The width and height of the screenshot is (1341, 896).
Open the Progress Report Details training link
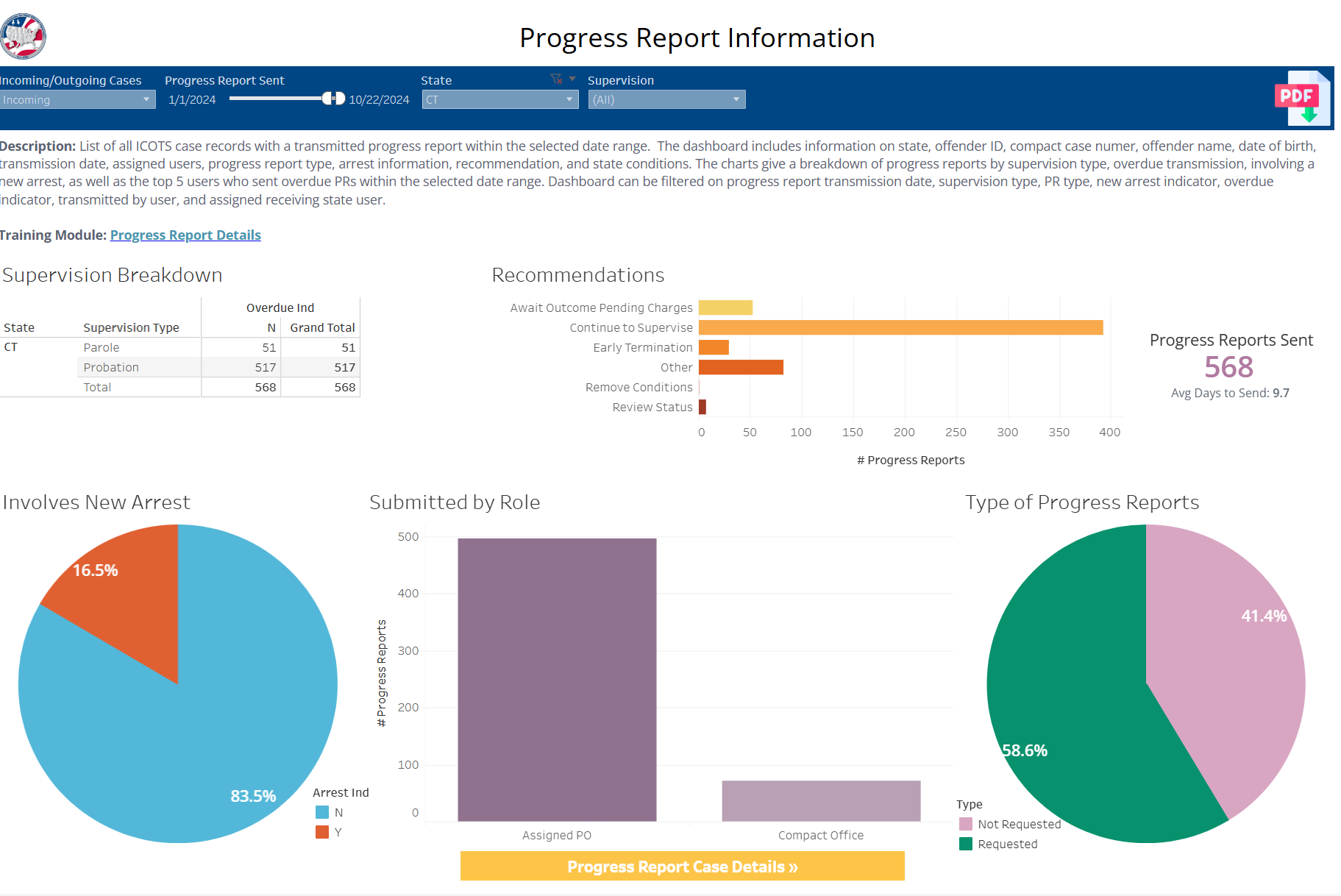click(185, 235)
